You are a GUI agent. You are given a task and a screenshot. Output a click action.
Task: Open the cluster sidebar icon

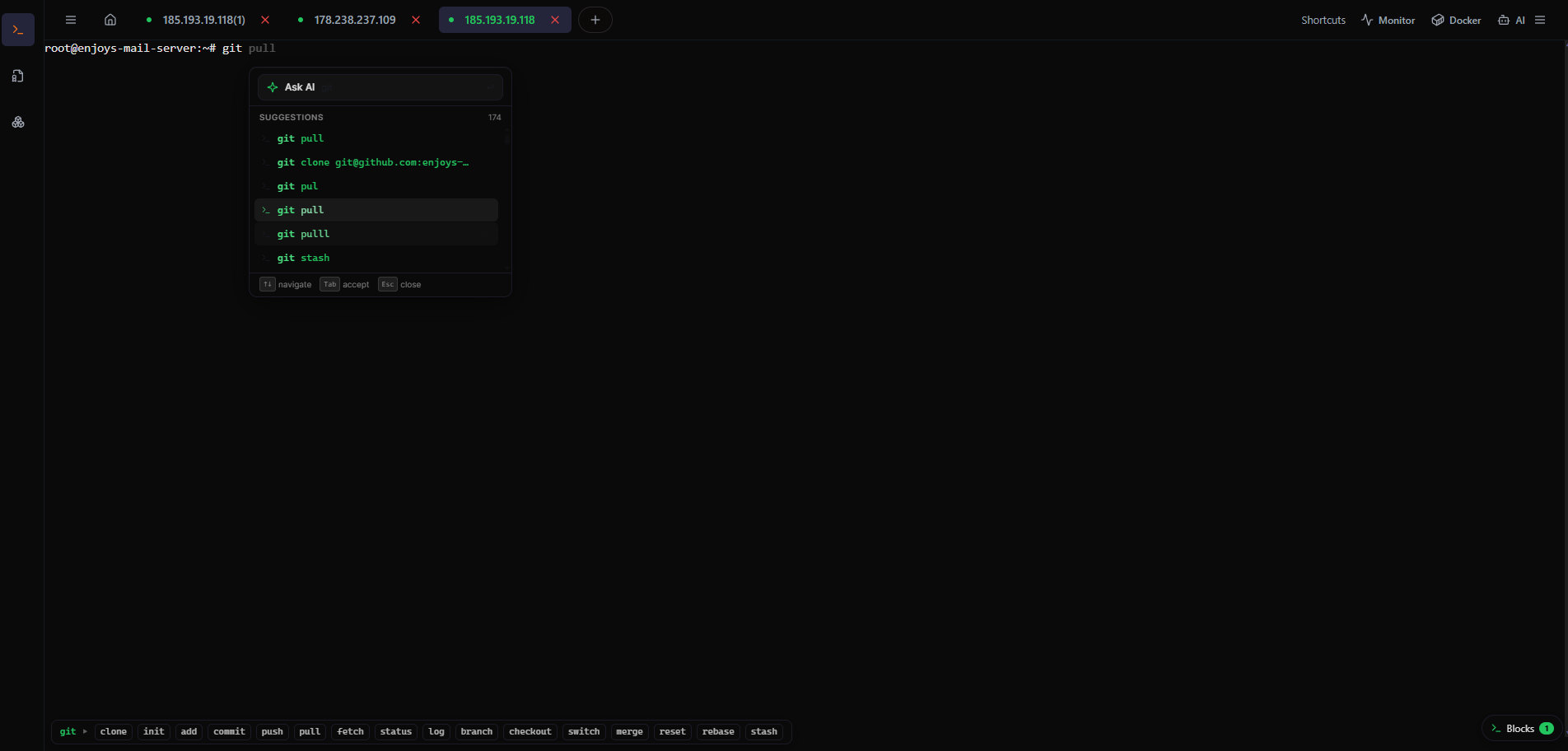click(18, 122)
